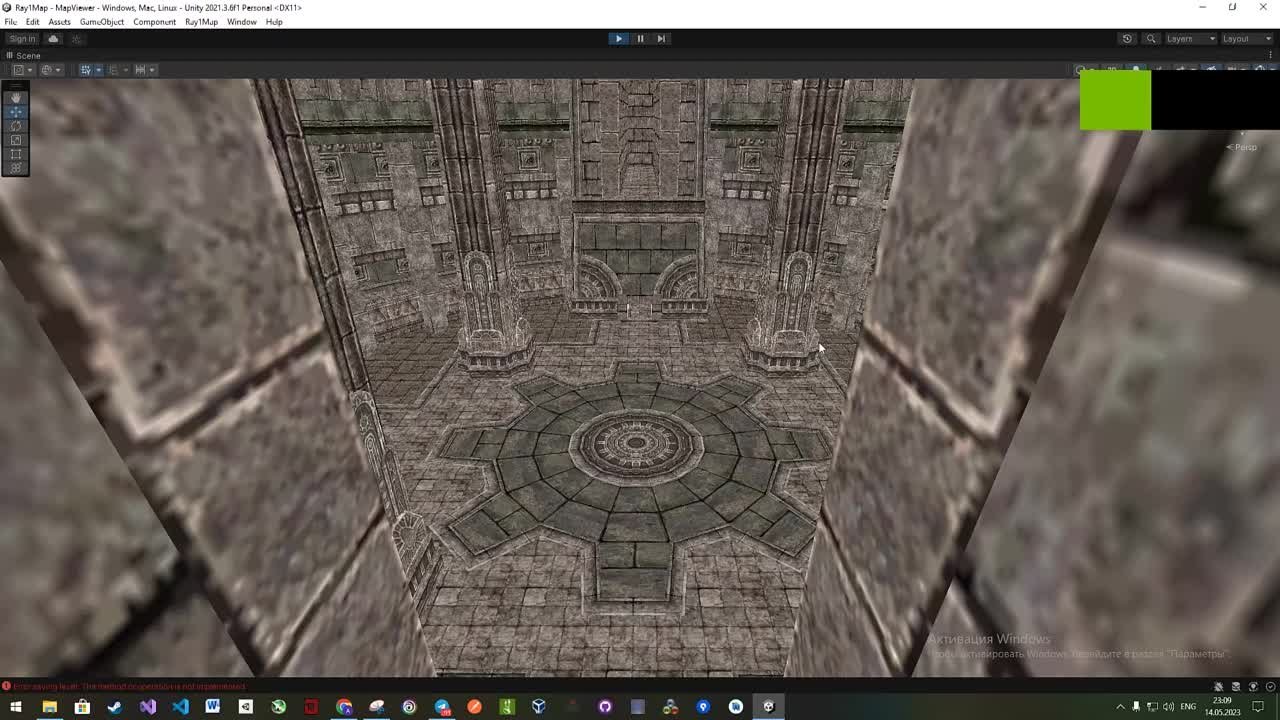This screenshot has height=720, width=1280.
Task: Toggle grid snapping
Action: (112, 70)
